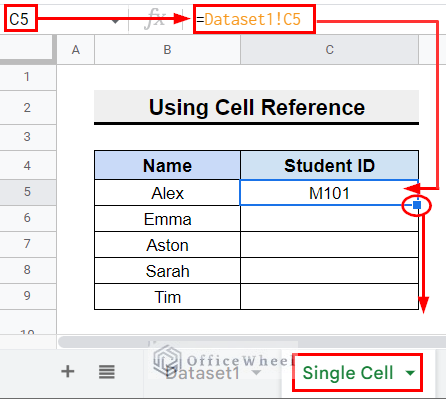Viewport: 446px width, 399px height.
Task: Click the Using Cell Reference title cell
Action: click(256, 107)
